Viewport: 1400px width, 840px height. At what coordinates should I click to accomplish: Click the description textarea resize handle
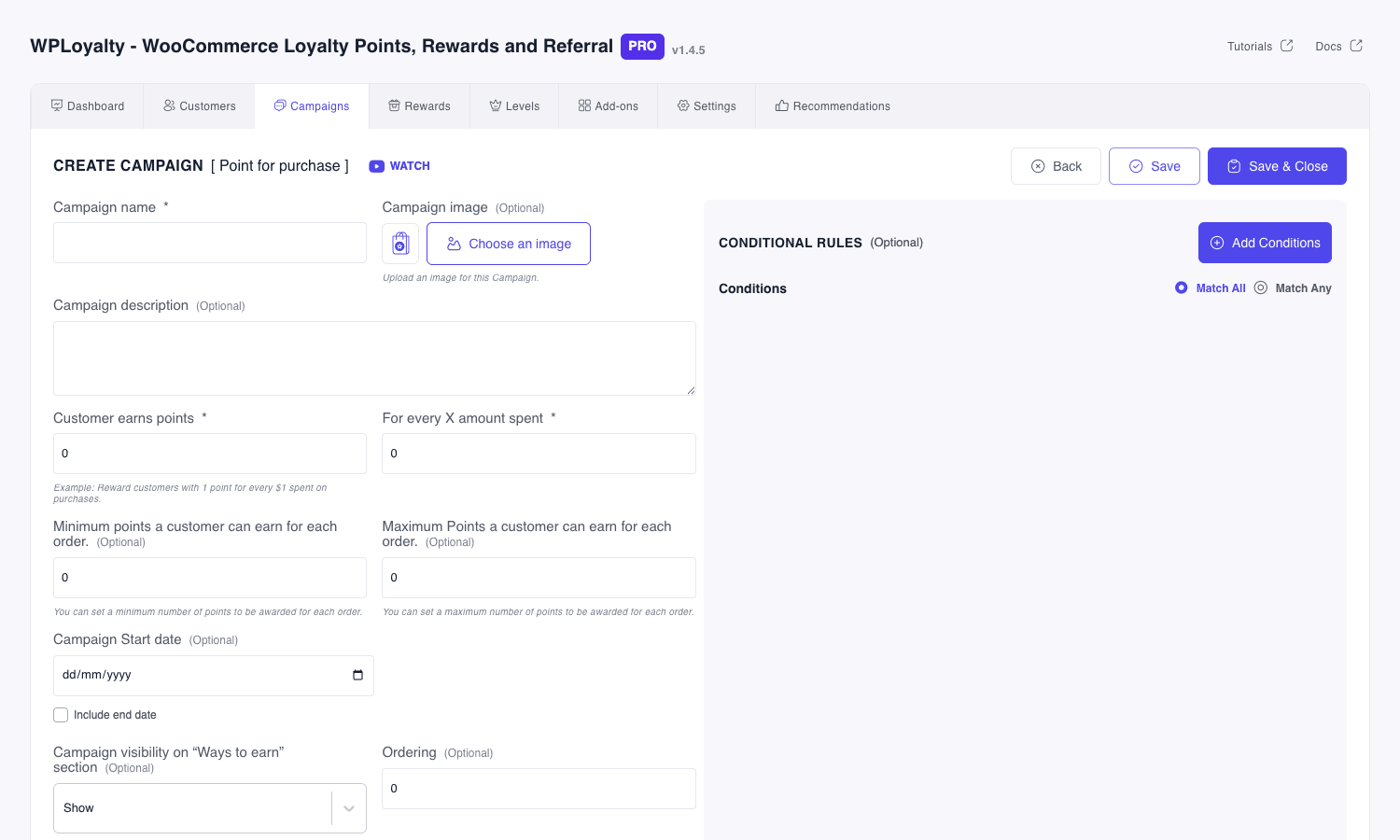691,390
